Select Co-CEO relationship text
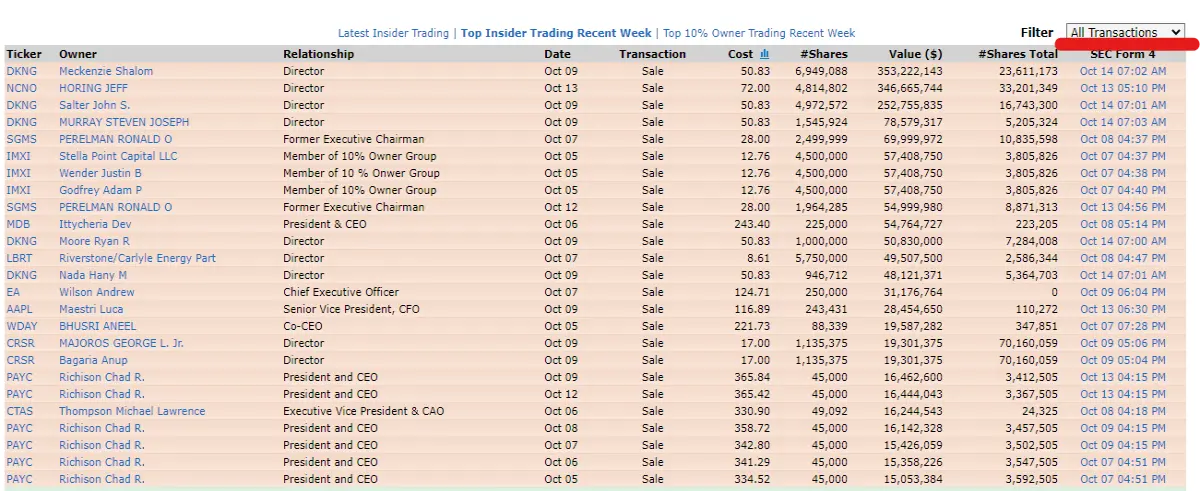1200x491 pixels. (304, 326)
